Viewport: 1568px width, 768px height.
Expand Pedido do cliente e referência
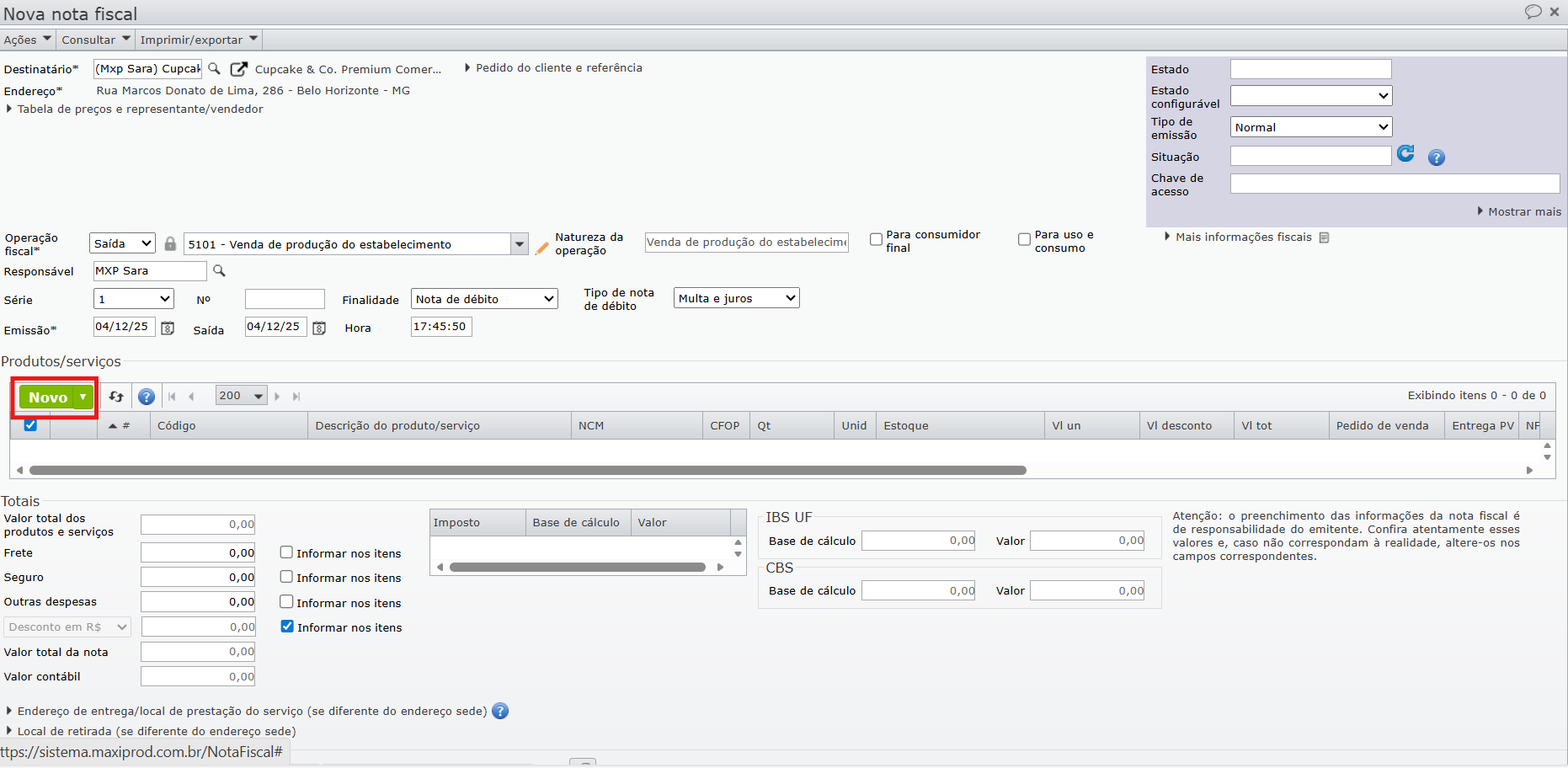pos(554,67)
